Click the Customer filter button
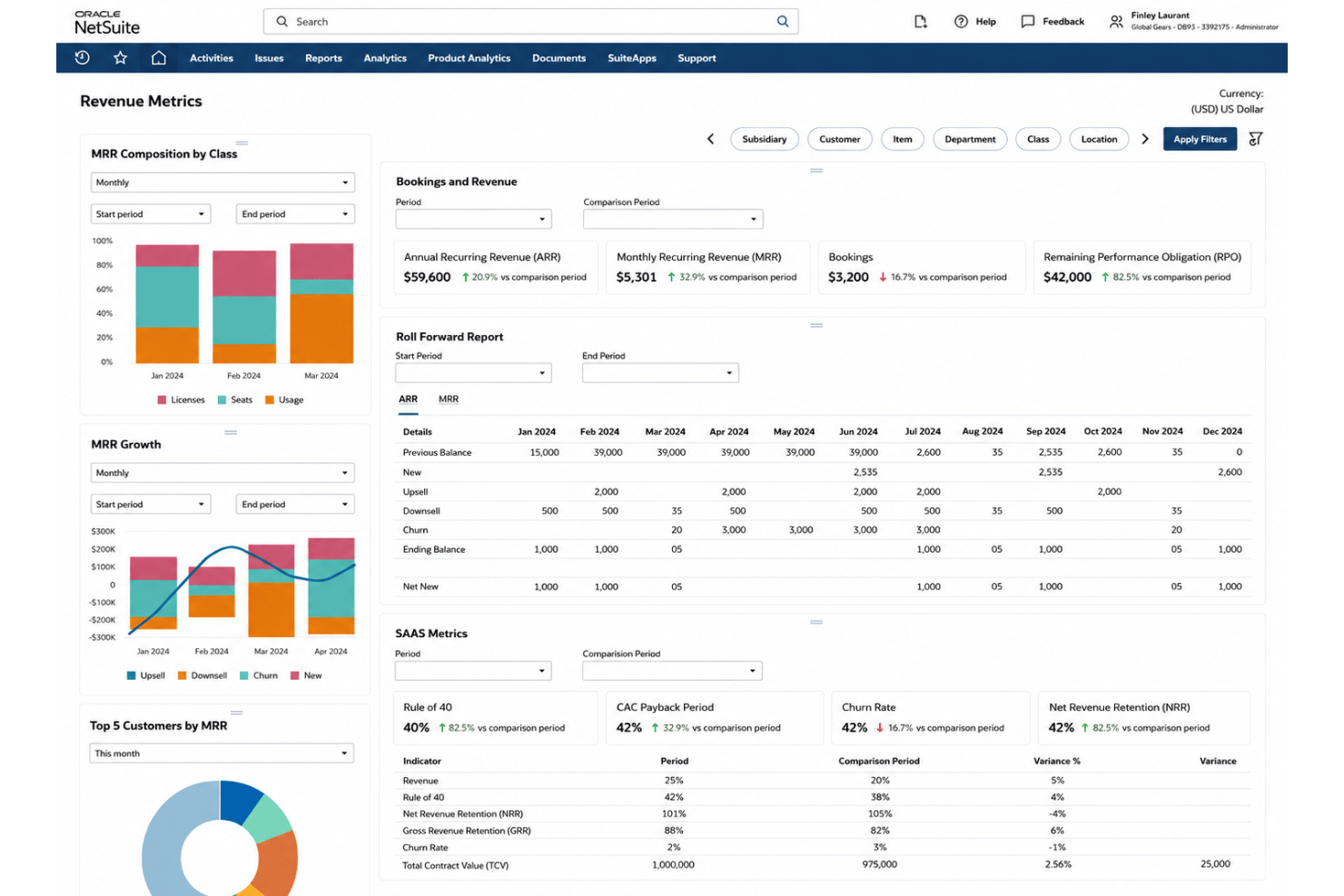1344x896 pixels. tap(840, 139)
